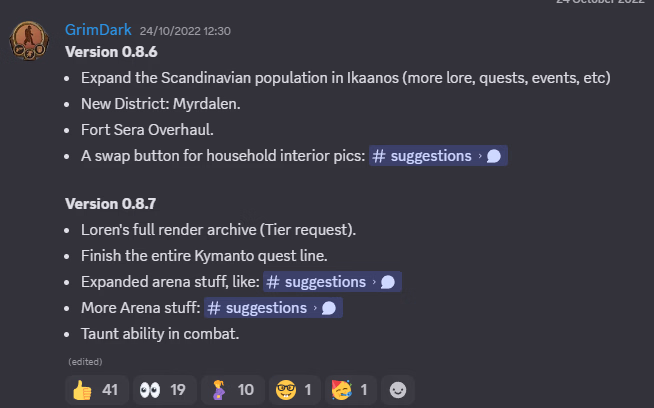The image size is (654, 408).
Task: Click hash icon in 'More Arena stuff' link
Action: (x=214, y=308)
